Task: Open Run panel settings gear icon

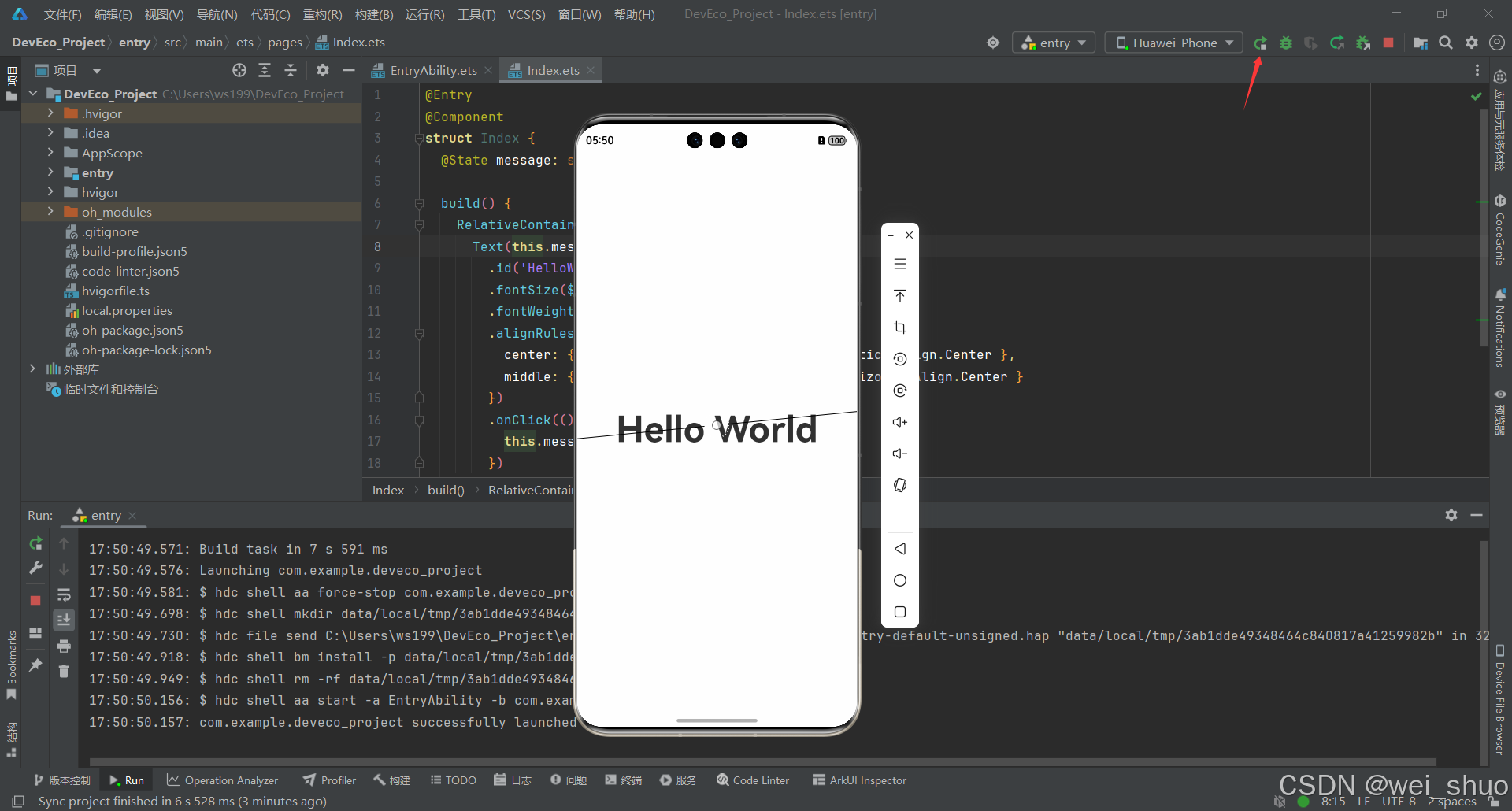Action: pos(1451,515)
